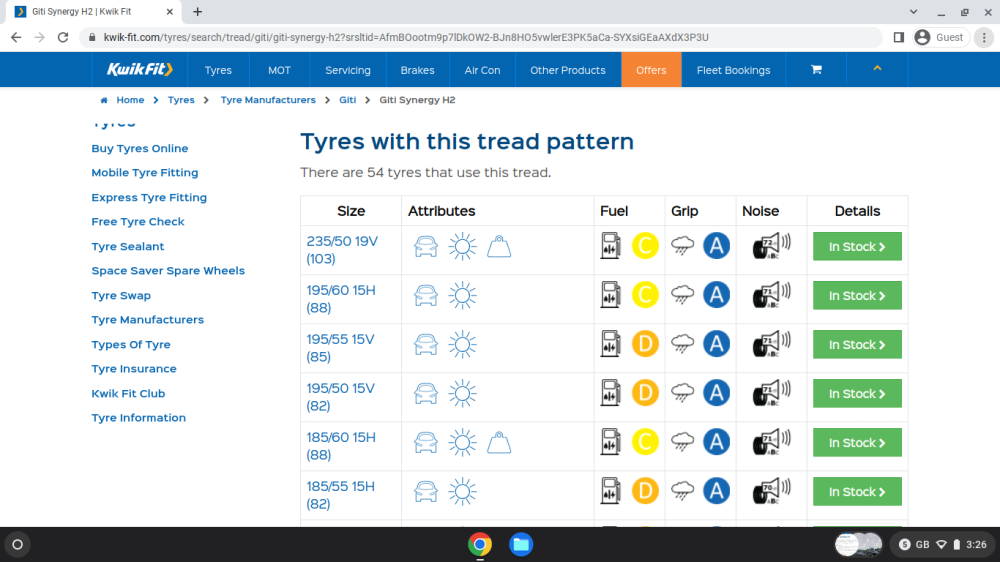1000x562 pixels.
Task: Click the weight bag icon in 185/60 15H row
Action: coord(499,443)
